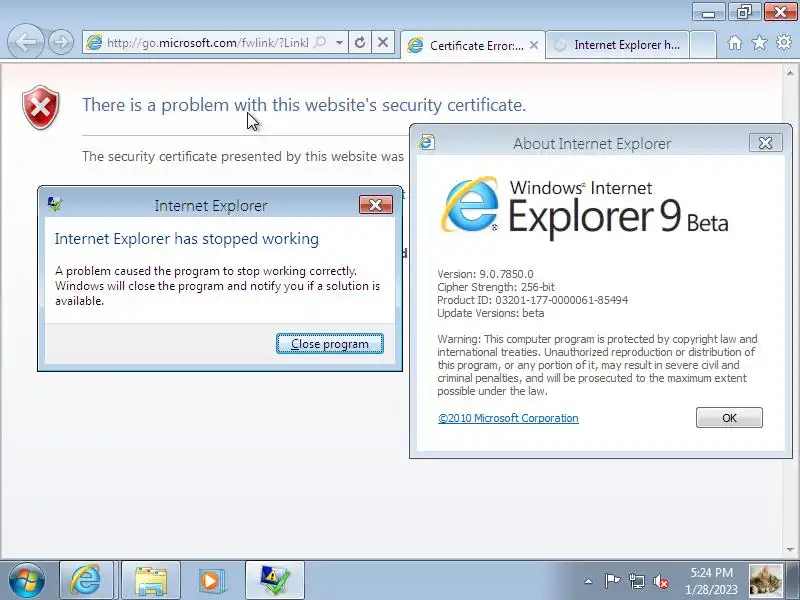The height and width of the screenshot is (600, 800).
Task: Open Action Center flag icon
Action: 612,581
